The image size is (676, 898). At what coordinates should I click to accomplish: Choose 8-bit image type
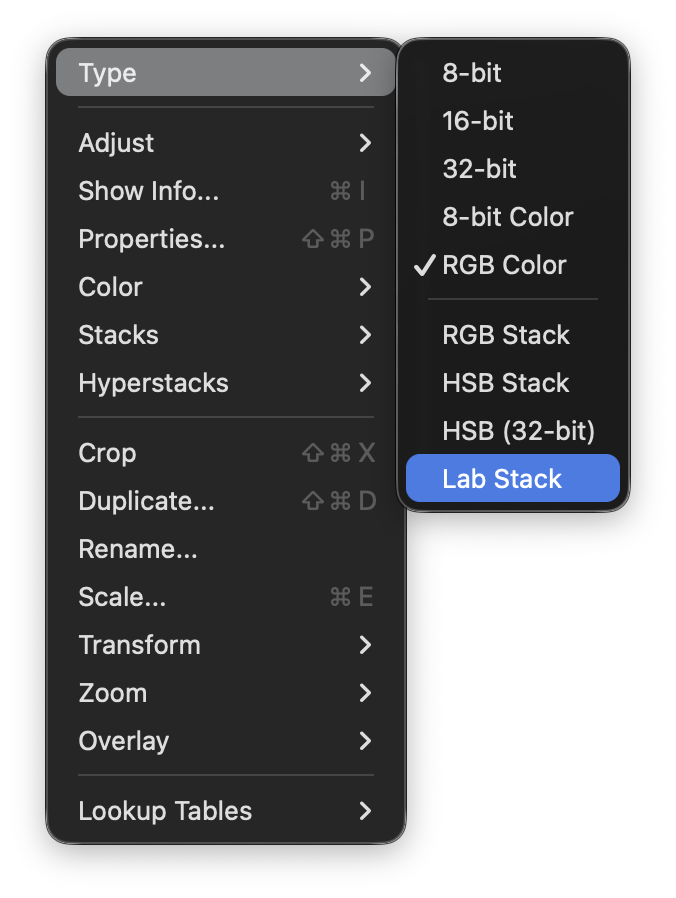pyautogui.click(x=472, y=73)
